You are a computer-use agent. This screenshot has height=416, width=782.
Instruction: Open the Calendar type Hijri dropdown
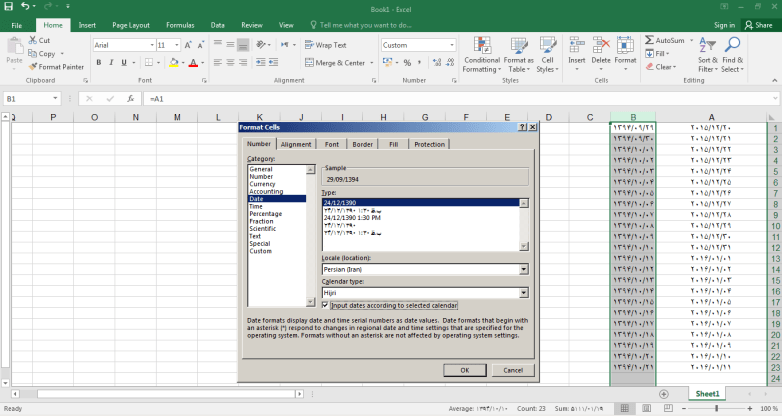click(x=524, y=293)
